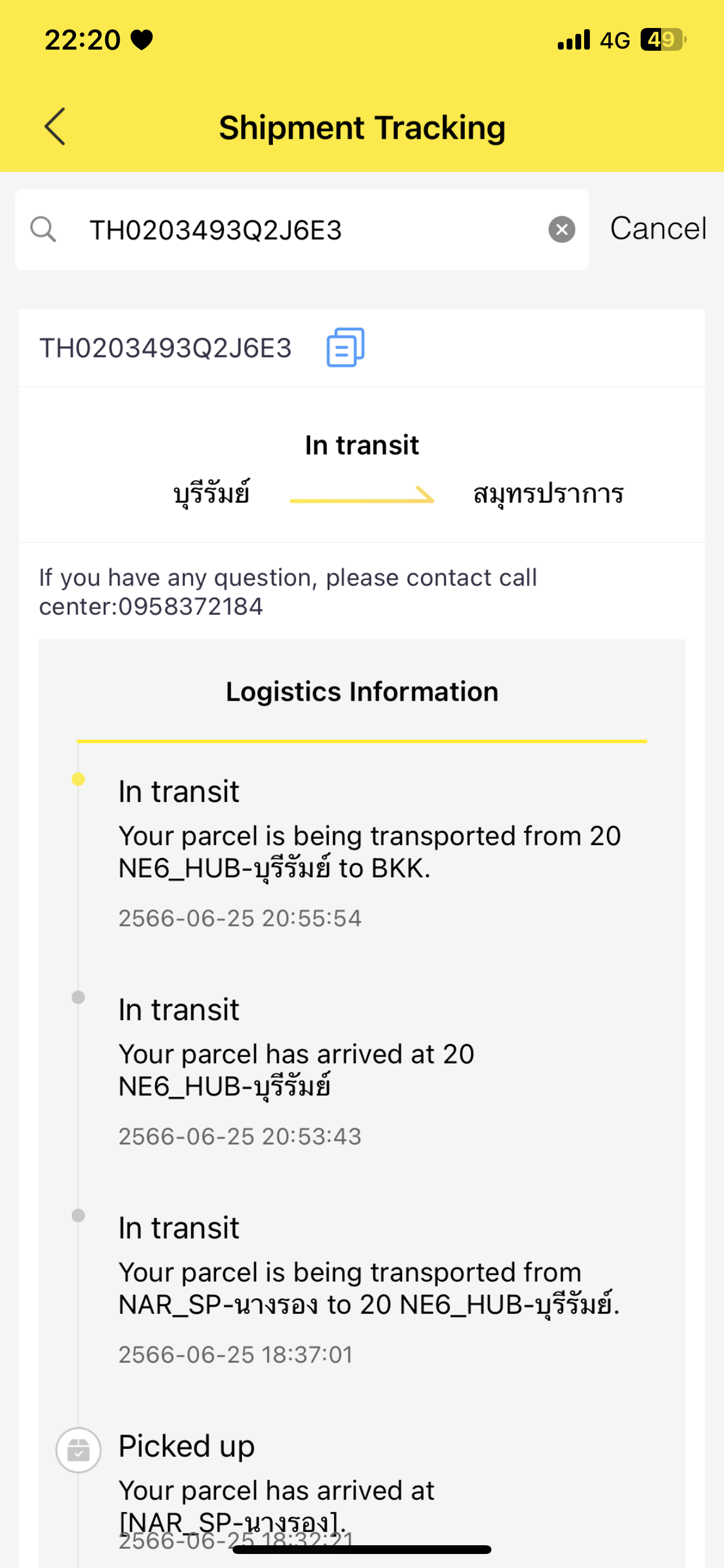Open the 20:55:54 In transit entry
Viewport: 724px width, 1568px height.
370,853
